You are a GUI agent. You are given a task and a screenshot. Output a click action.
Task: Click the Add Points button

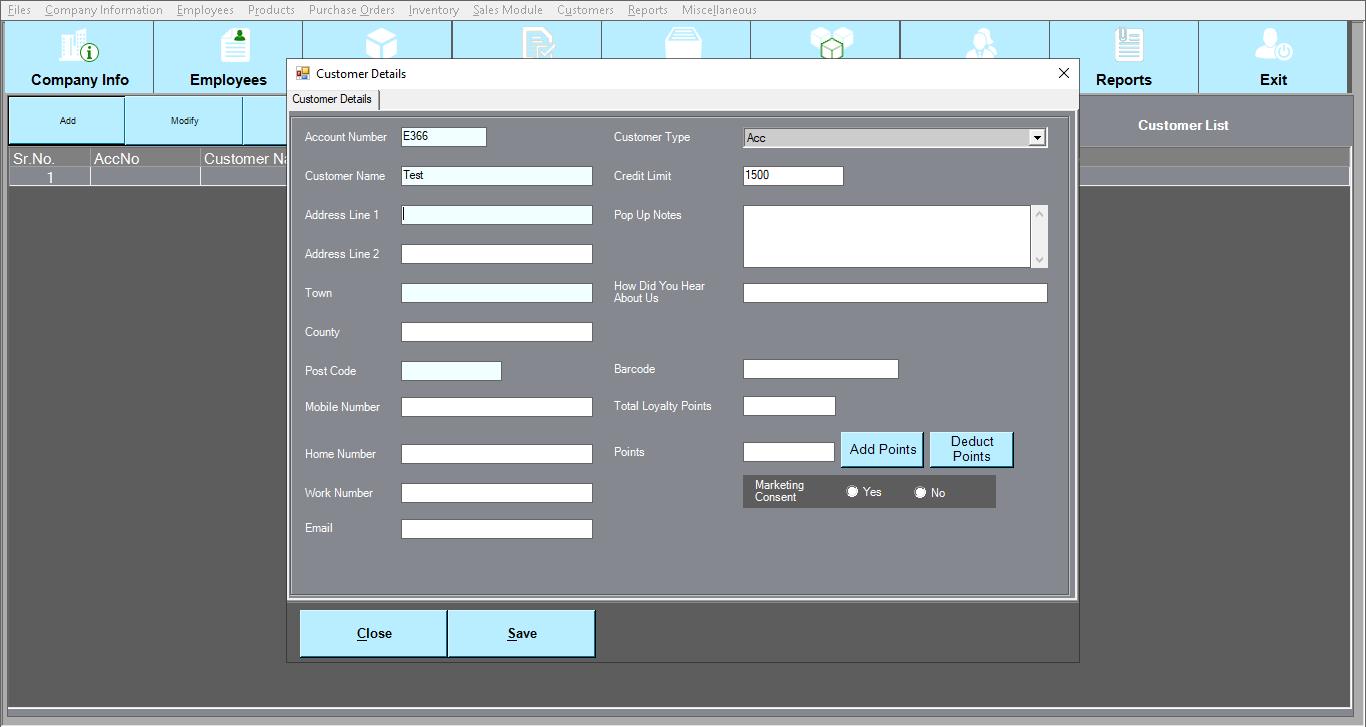[x=882, y=450]
